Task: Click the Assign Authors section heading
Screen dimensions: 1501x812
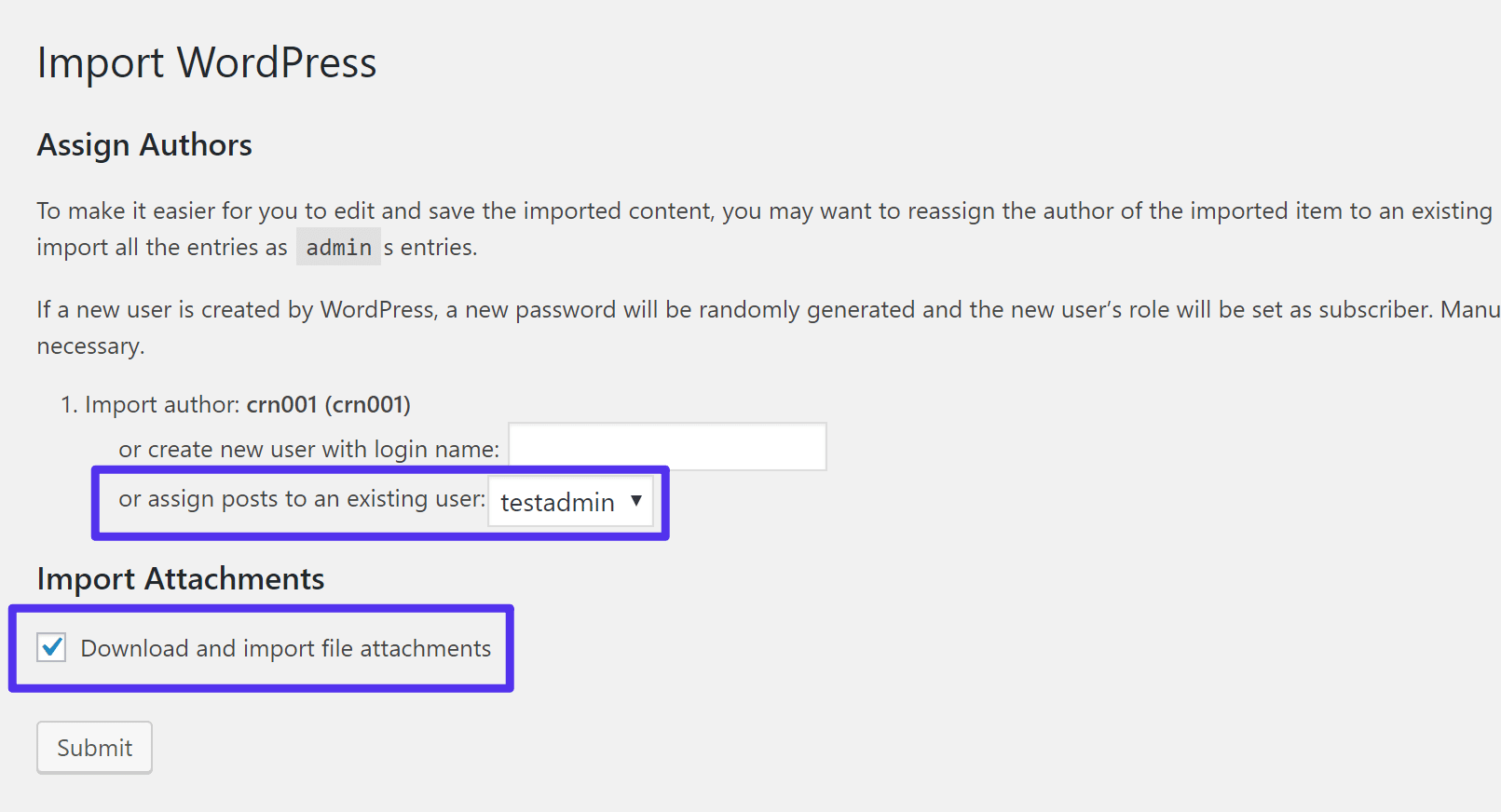Action: 143,145
